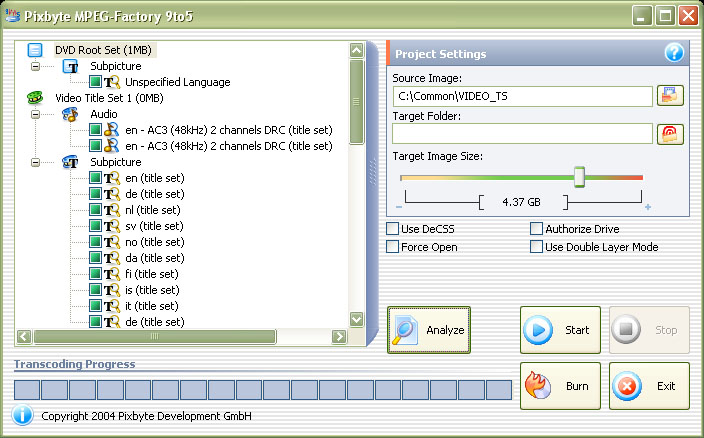The height and width of the screenshot is (438, 704).
Task: Collapse Subpicture node under Video Title Set 1
Action: (x=35, y=162)
